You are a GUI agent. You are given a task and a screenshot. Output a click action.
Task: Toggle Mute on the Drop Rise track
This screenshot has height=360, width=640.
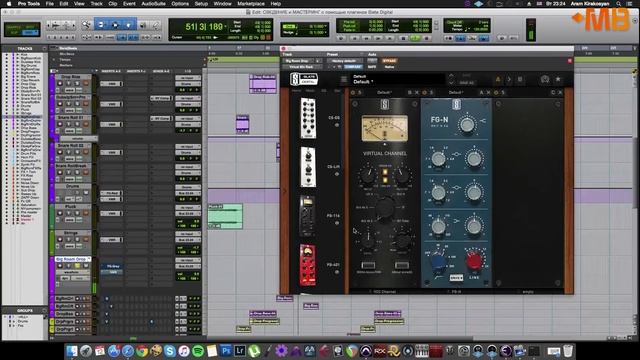(86, 83)
